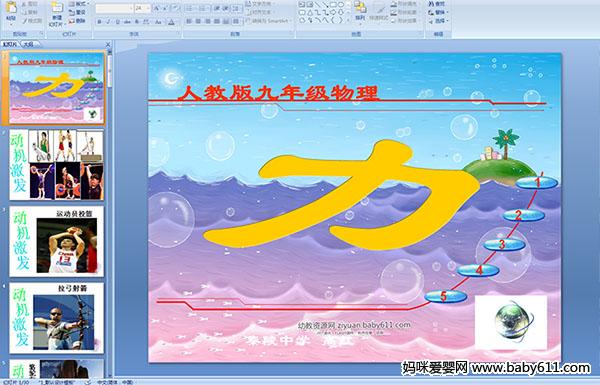Close the slide thumbnail pane
Image resolution: width=600 pixels, height=385 pixels.
point(108,45)
